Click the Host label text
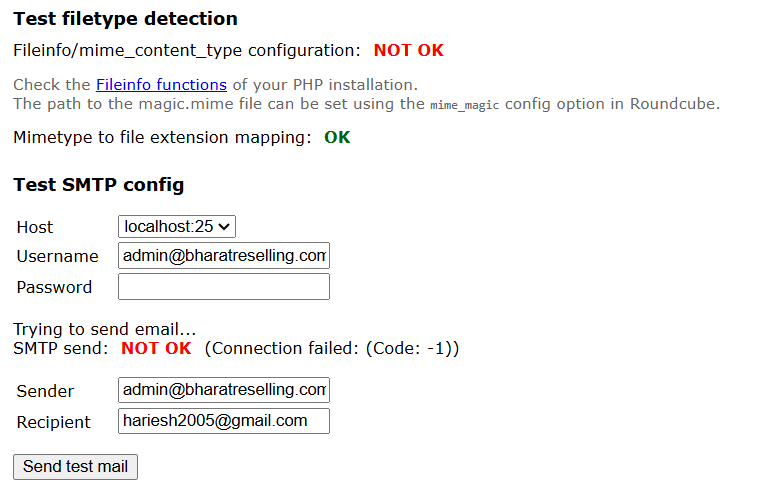Image resolution: width=777 pixels, height=495 pixels. tap(35, 228)
